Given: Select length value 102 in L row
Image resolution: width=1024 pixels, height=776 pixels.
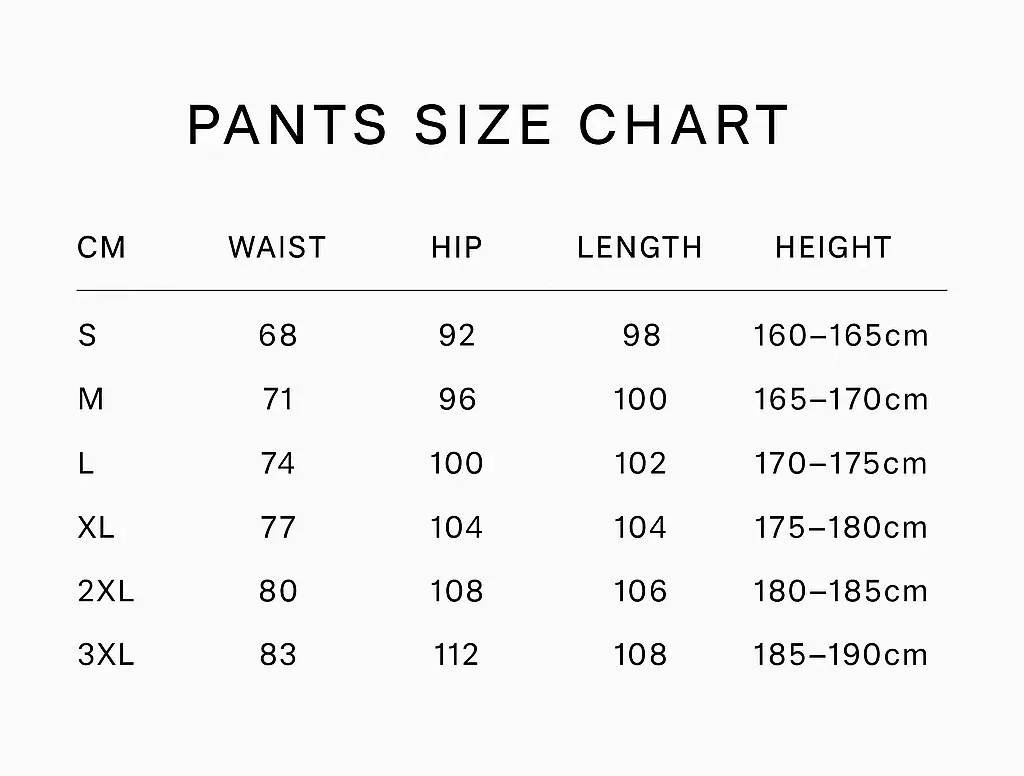Looking at the screenshot, I should 640,463.
